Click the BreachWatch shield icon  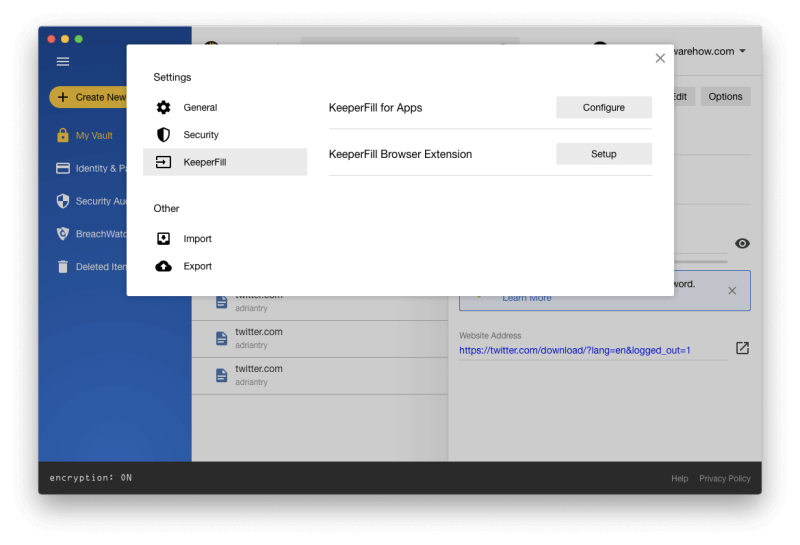pyautogui.click(x=63, y=234)
